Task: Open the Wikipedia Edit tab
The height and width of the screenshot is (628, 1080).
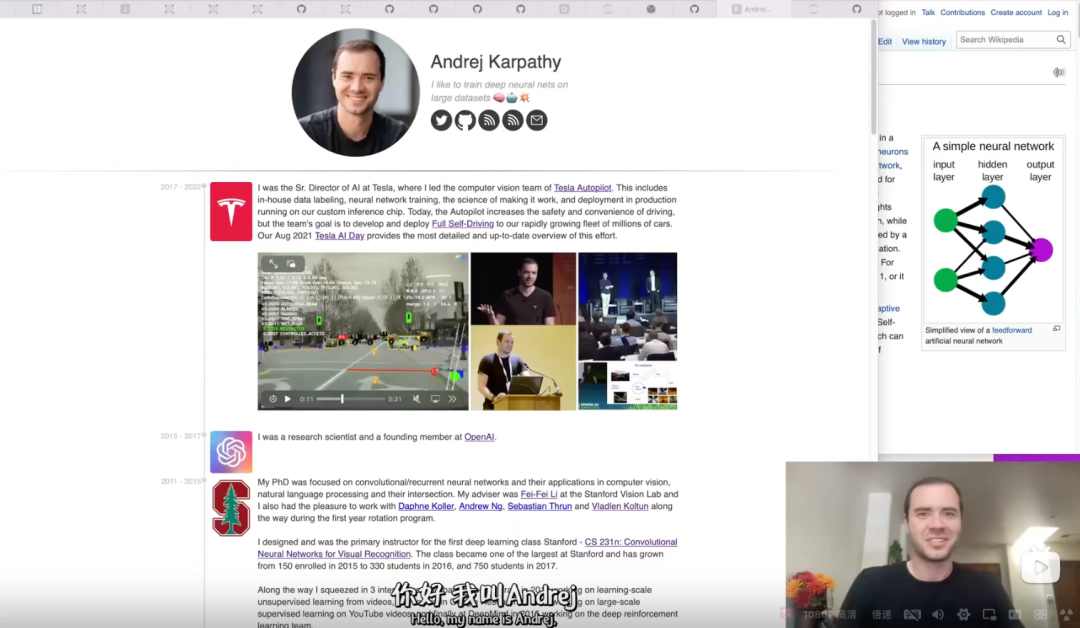Action: click(885, 41)
